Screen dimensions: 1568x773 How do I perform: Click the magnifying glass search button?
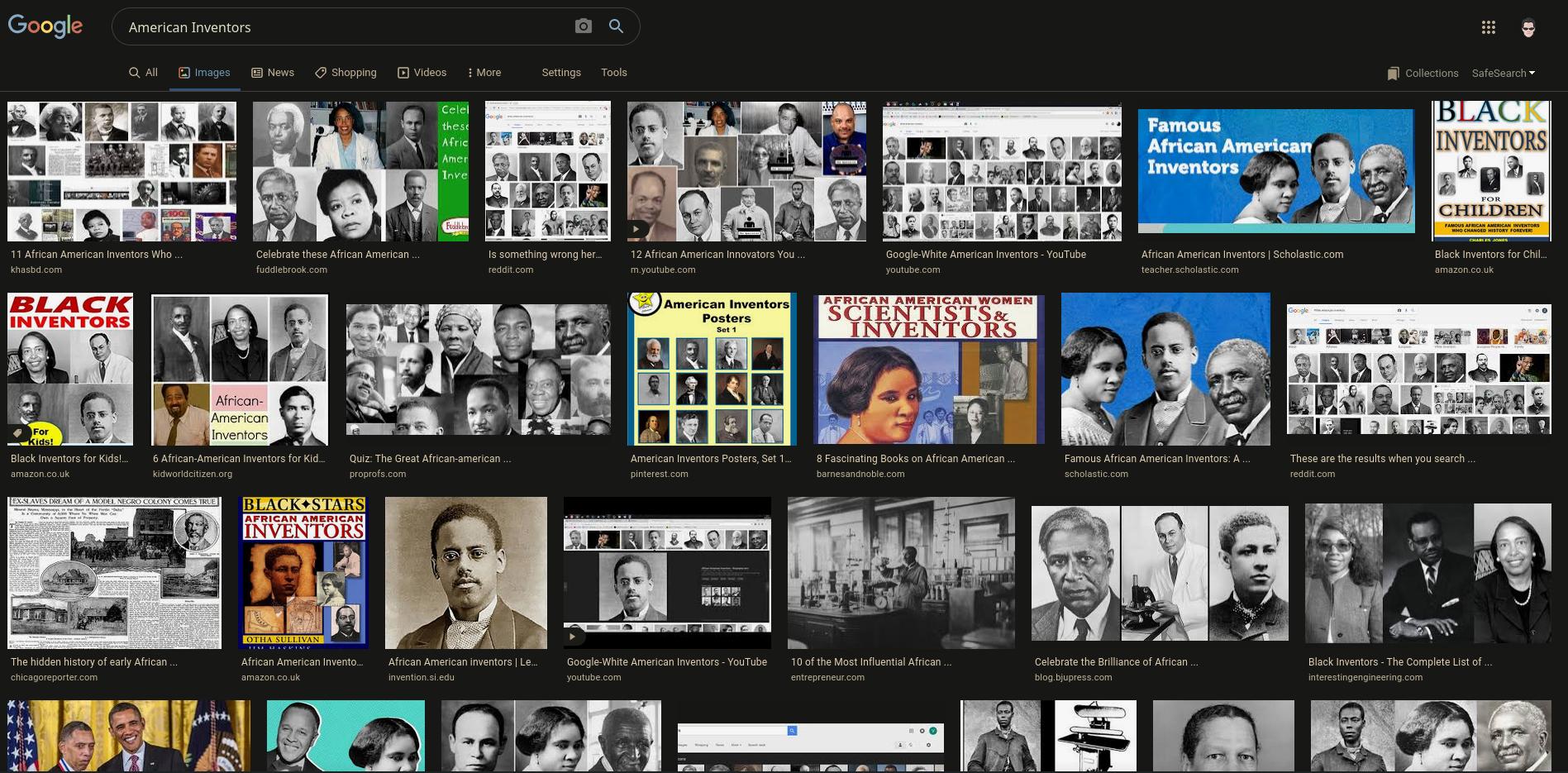[616, 26]
